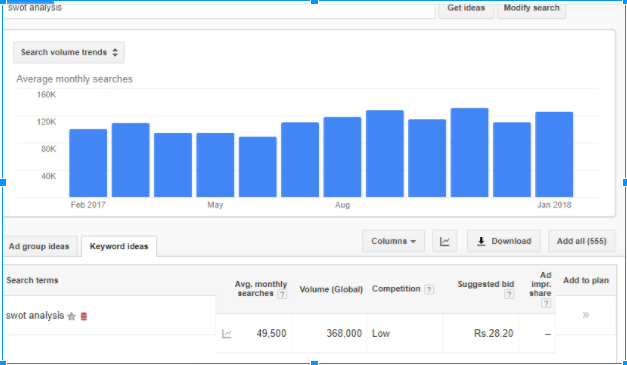627x365 pixels.
Task: Sort by the Volume (Global) column header
Action: point(331,289)
